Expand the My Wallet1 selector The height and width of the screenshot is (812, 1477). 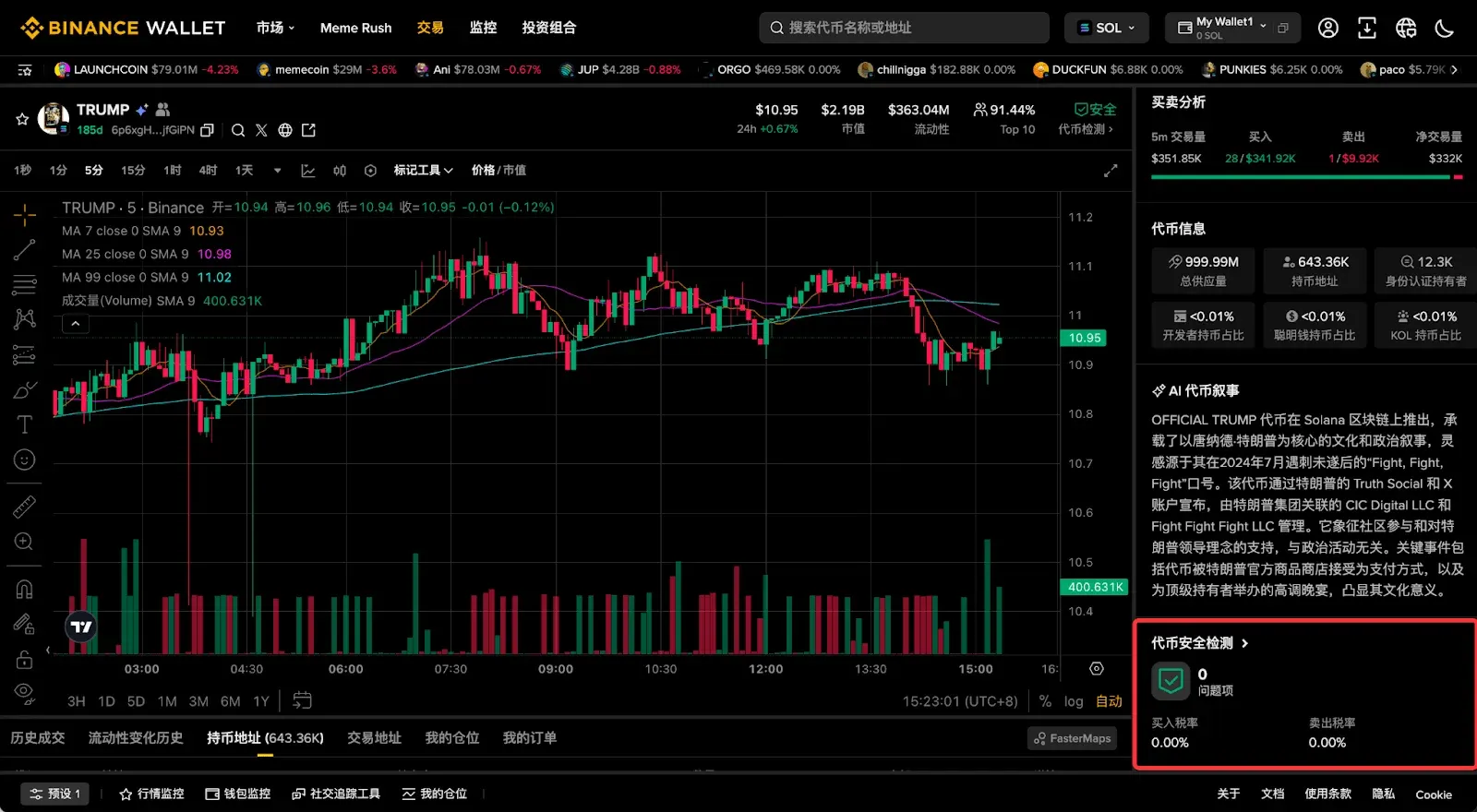pyautogui.click(x=1232, y=28)
